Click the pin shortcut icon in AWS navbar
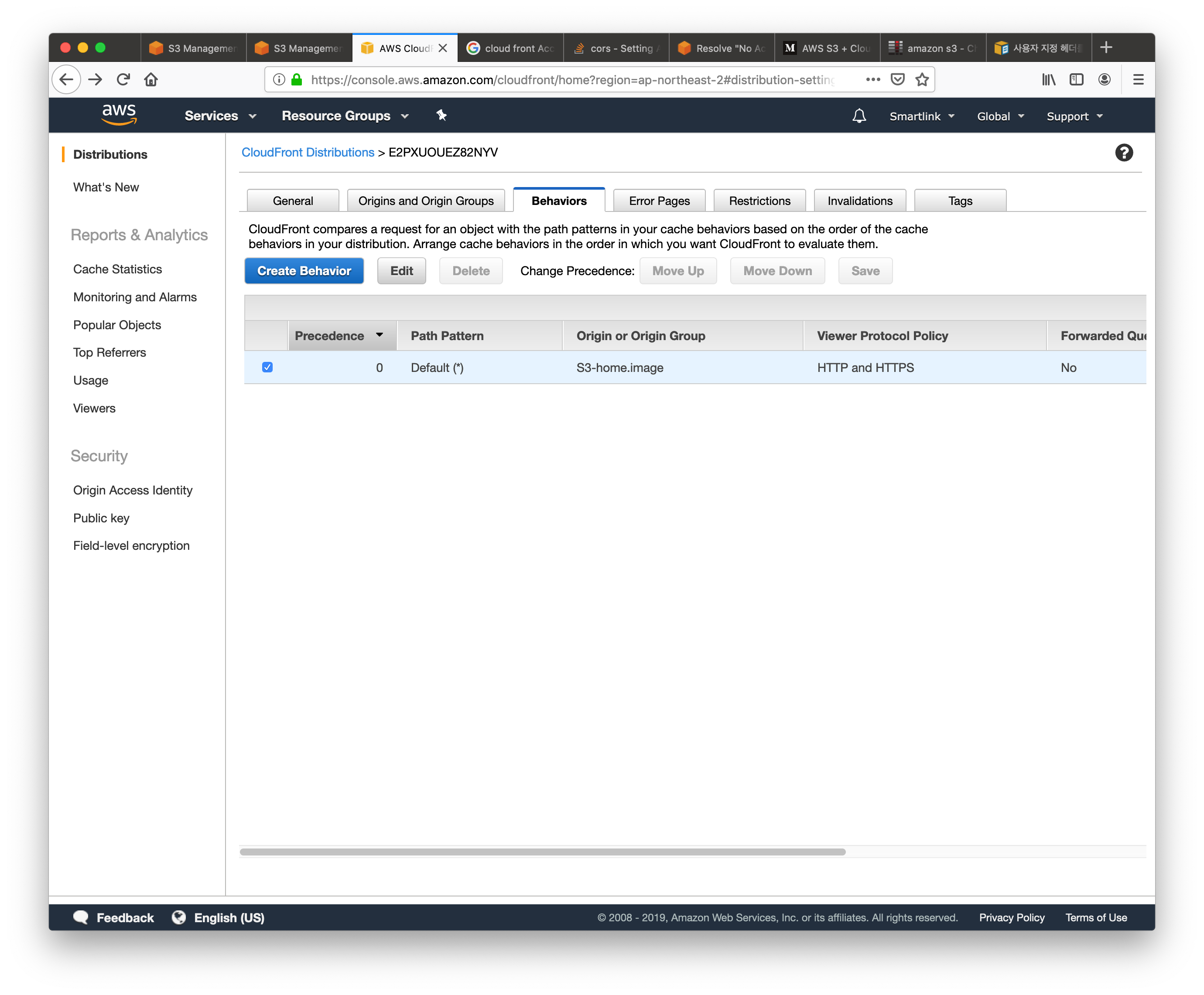The image size is (1204, 995). click(441, 115)
